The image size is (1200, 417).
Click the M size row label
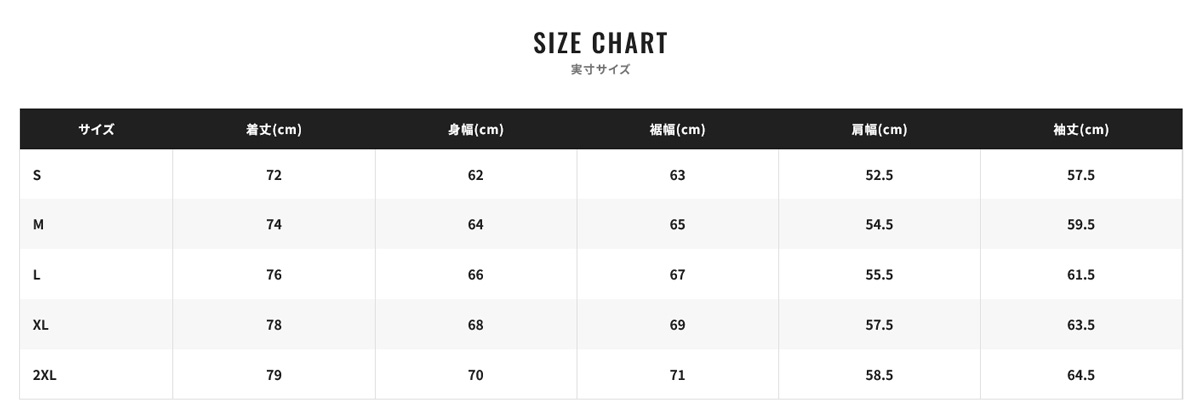(x=38, y=225)
